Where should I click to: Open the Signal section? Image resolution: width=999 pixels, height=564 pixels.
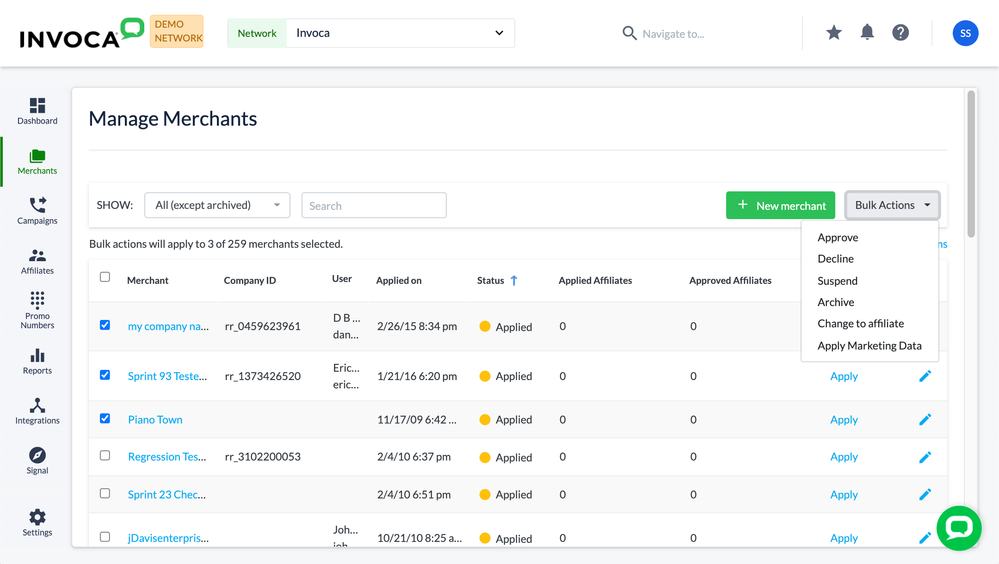click(37, 460)
